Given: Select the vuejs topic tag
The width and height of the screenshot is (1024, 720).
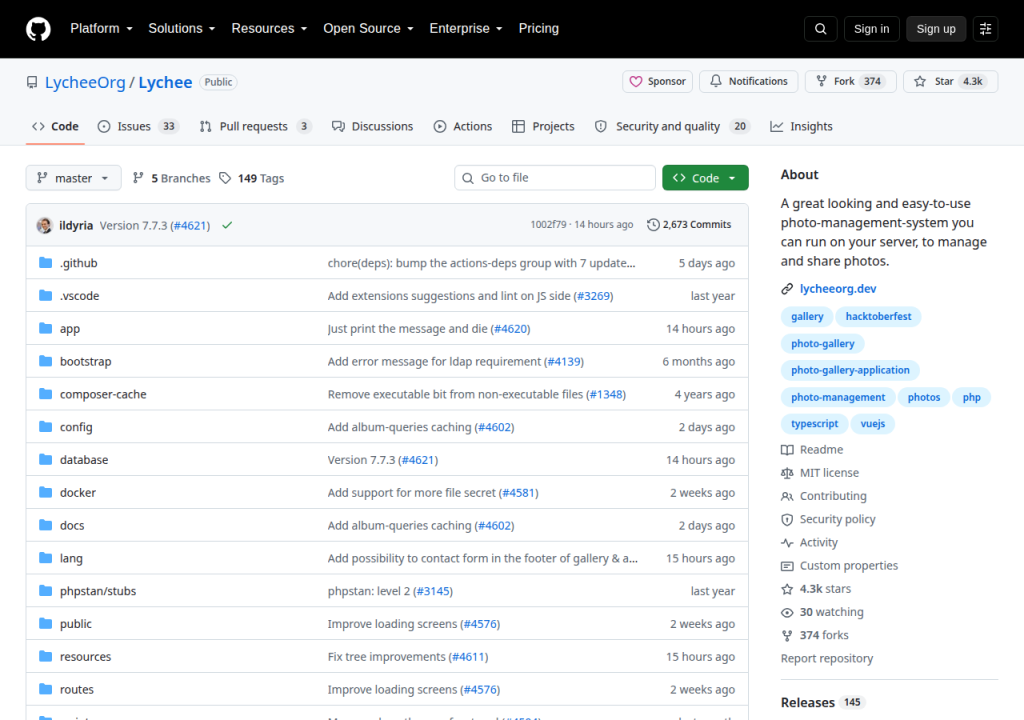Looking at the screenshot, I should click(x=872, y=423).
